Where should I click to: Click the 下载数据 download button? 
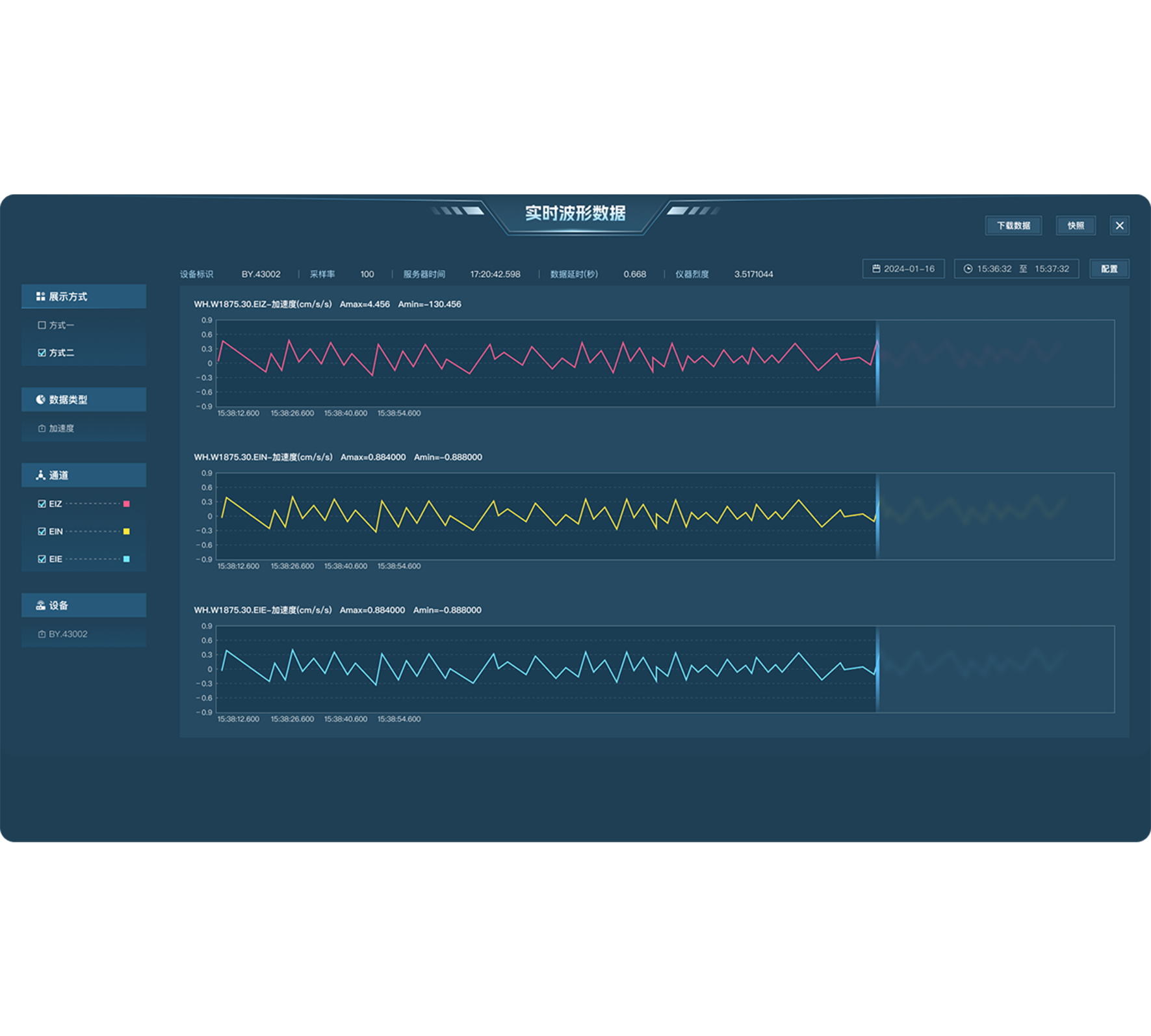(1013, 226)
